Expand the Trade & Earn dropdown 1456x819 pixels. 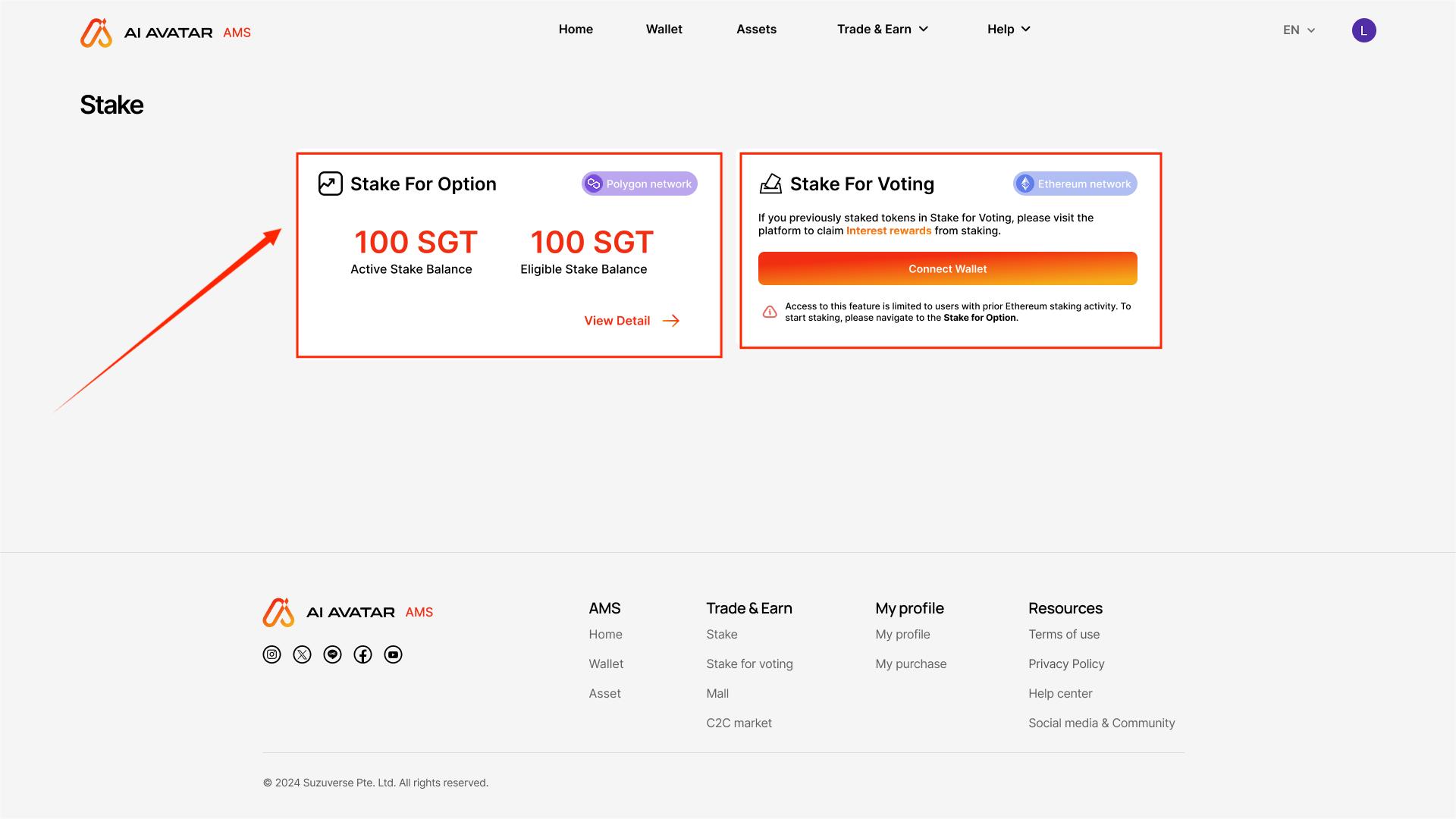[x=883, y=29]
